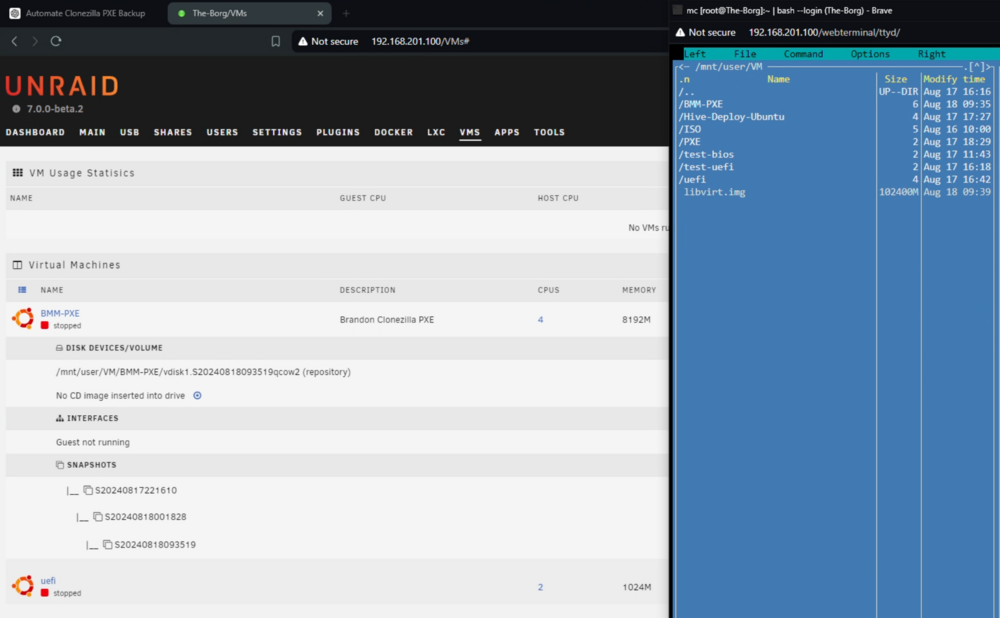Click the browser back arrow icon
This screenshot has width=1000, height=618.
point(14,41)
